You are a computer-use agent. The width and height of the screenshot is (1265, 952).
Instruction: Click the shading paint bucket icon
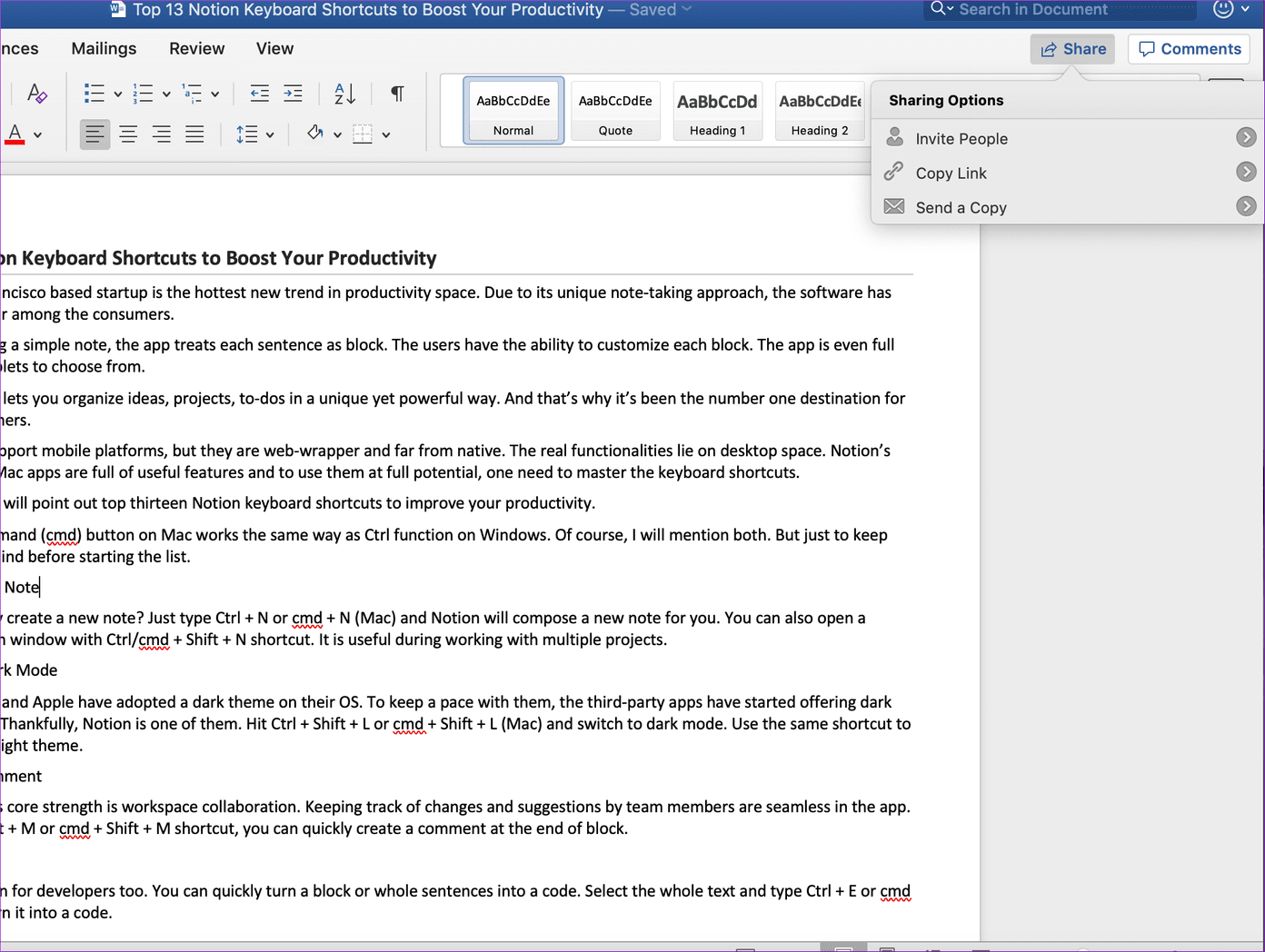[315, 134]
